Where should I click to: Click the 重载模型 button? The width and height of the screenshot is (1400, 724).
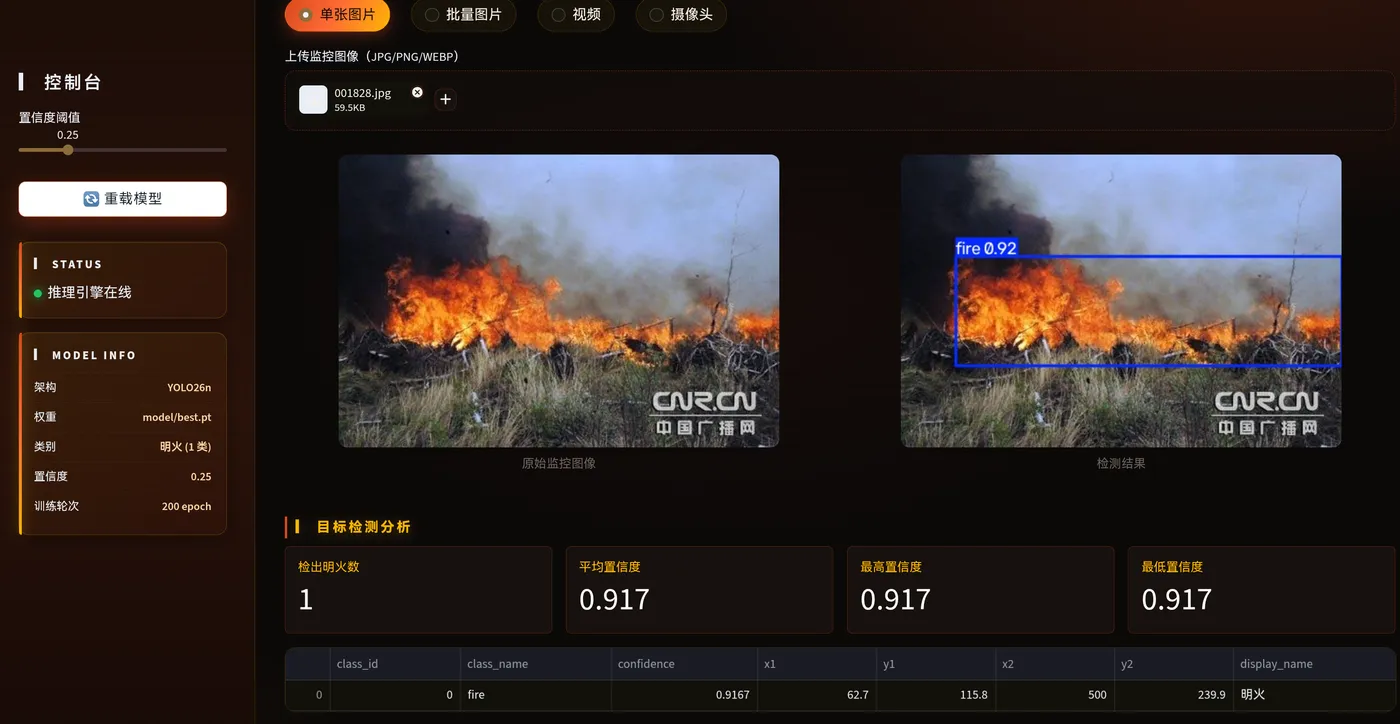(123, 199)
